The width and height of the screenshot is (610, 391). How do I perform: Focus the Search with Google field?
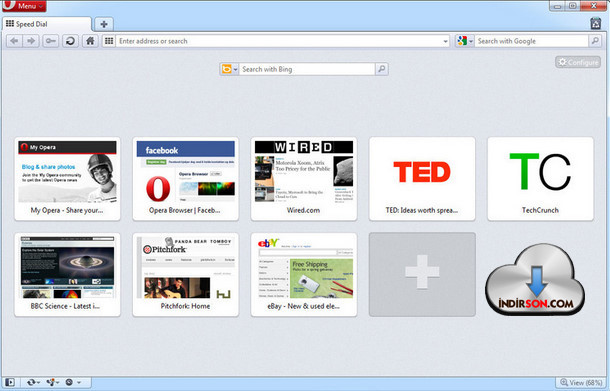click(531, 41)
